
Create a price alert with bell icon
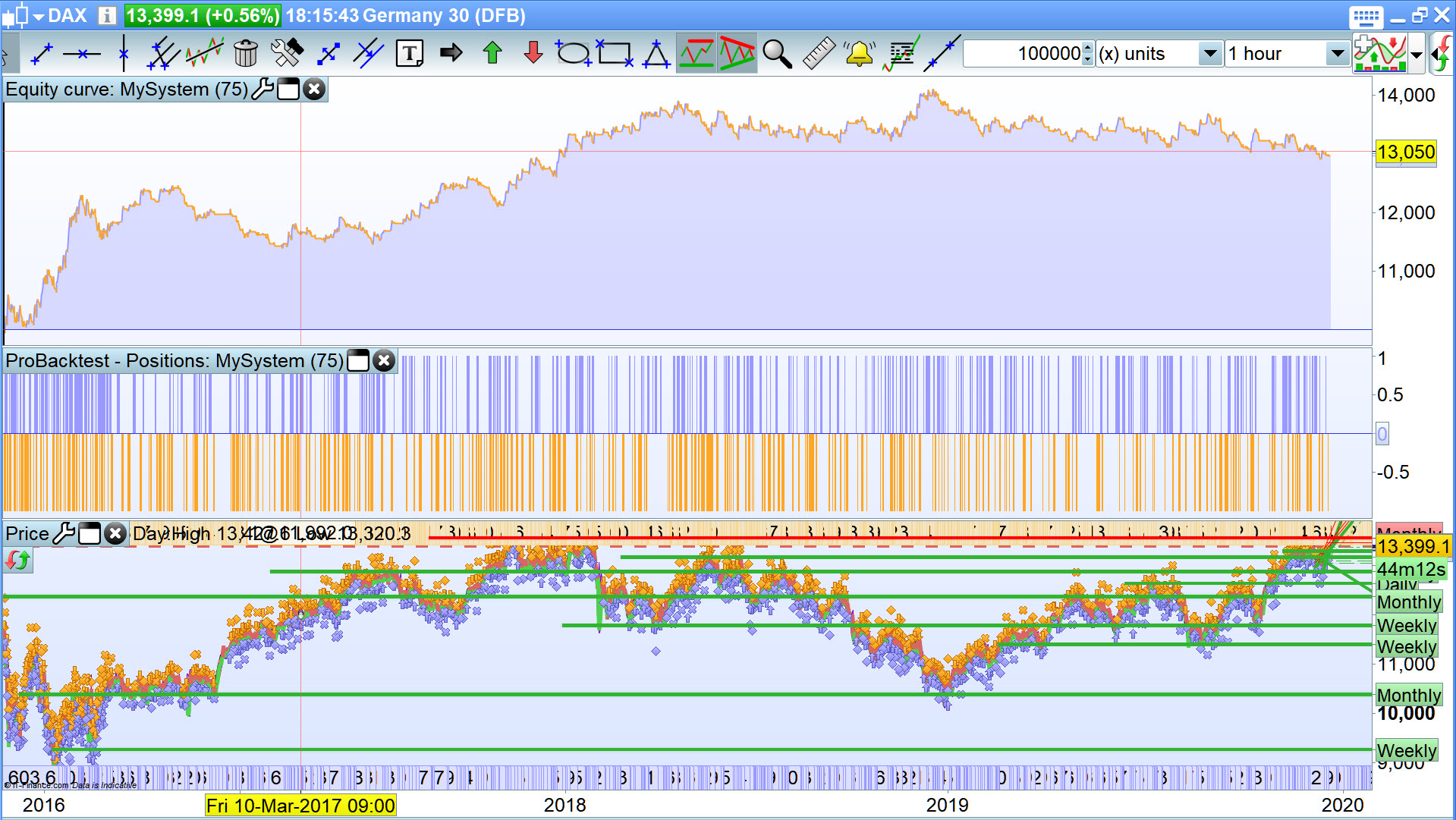click(860, 54)
